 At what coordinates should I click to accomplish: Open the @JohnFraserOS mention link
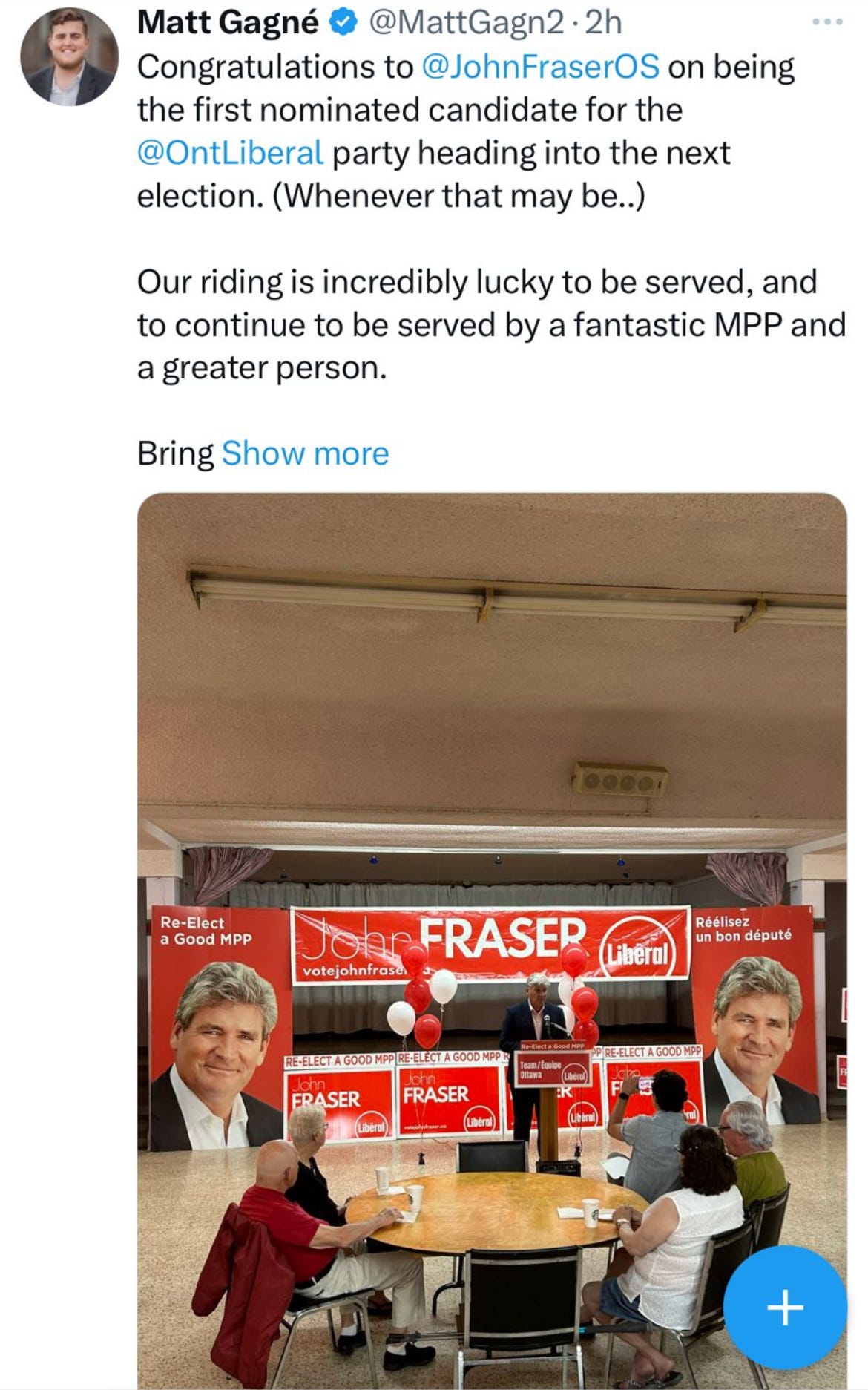(540, 67)
